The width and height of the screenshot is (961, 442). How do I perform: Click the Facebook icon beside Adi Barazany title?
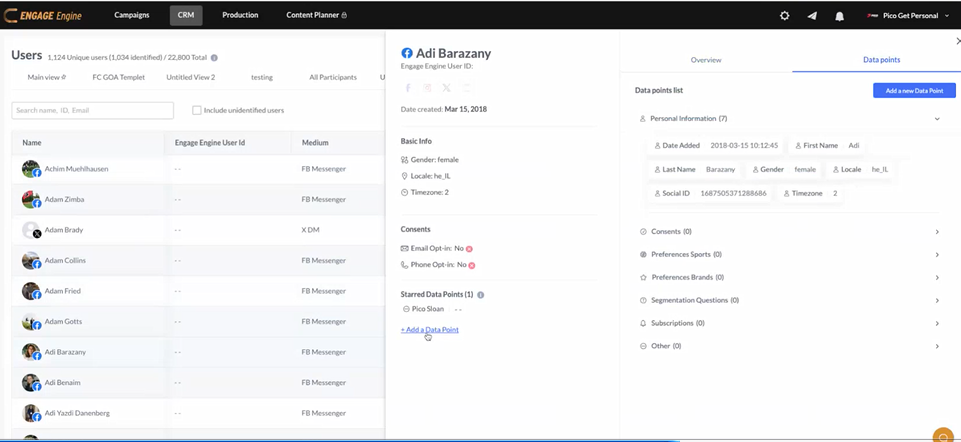(x=407, y=53)
